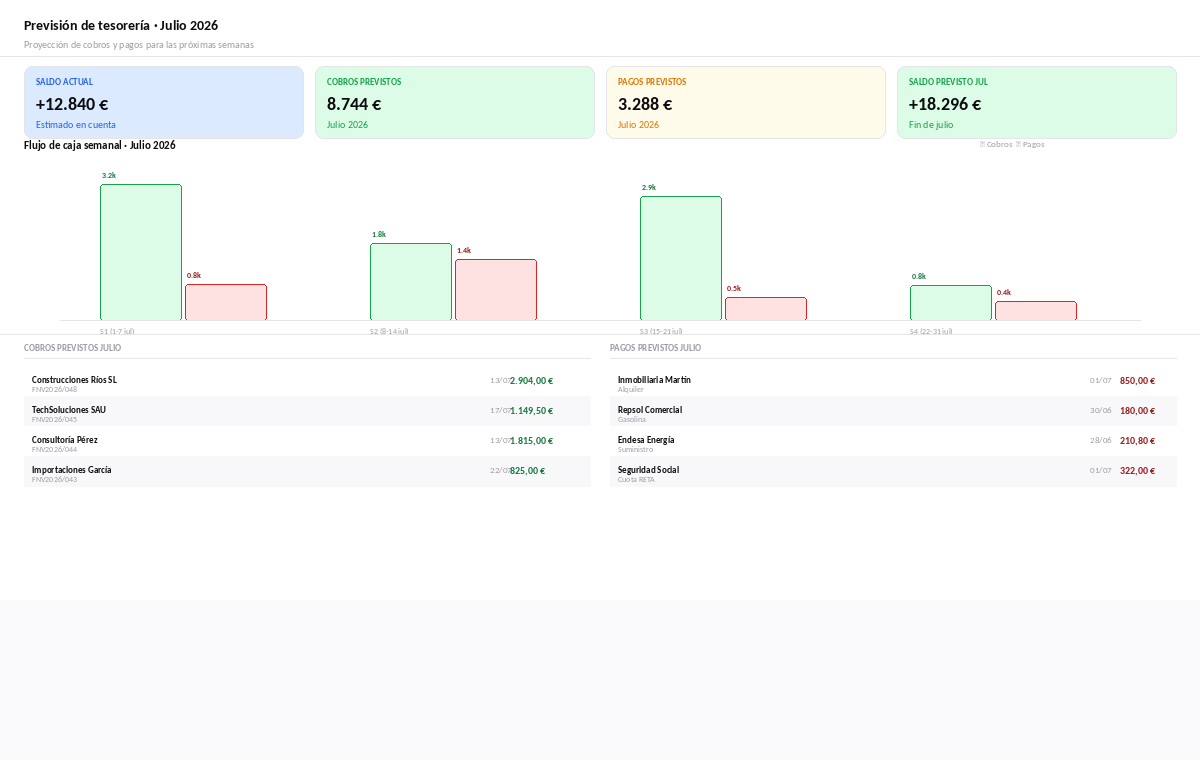The image size is (1200, 760).
Task: Open the Inmobiliaria Martín Alquiler payment
Action: click(893, 381)
